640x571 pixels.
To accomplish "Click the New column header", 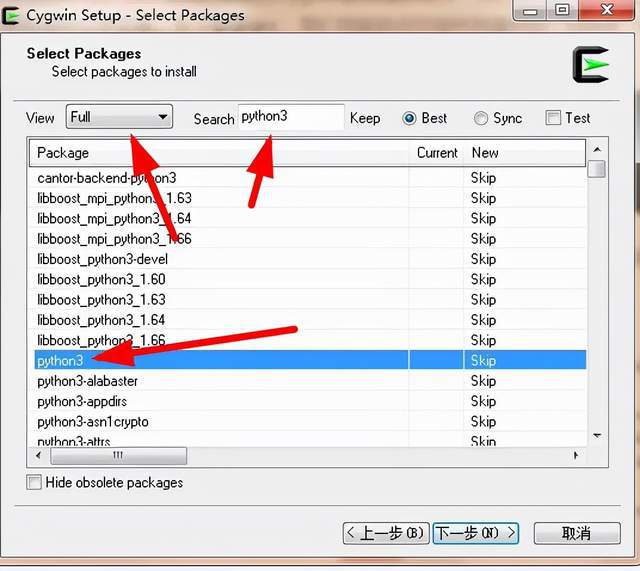I will tap(524, 153).
